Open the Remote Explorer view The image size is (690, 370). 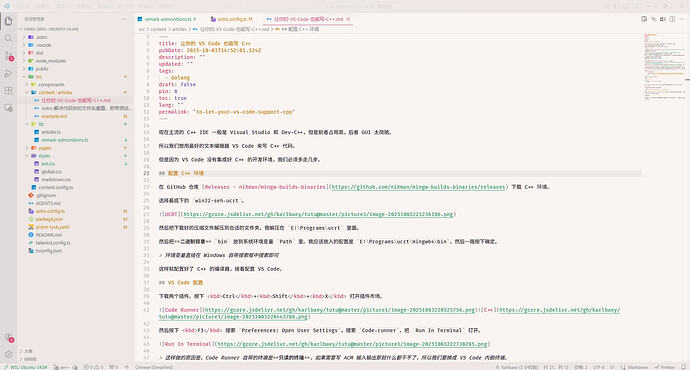(x=8, y=107)
